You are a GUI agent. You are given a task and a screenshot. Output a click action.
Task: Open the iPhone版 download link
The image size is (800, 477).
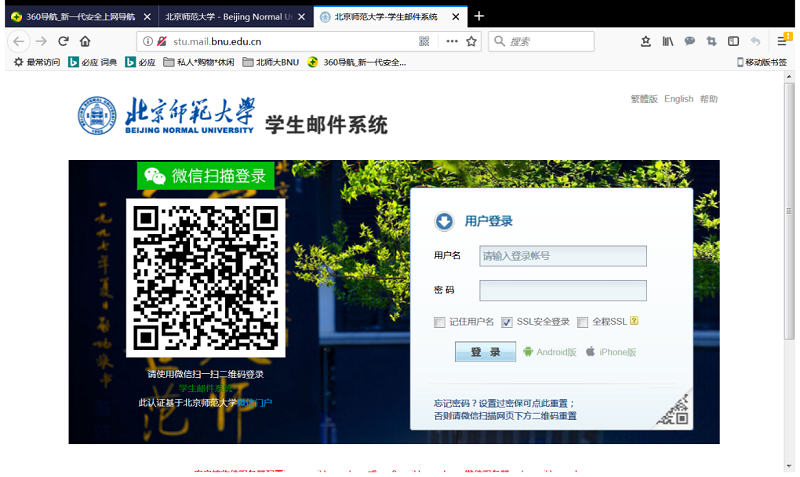click(x=611, y=352)
